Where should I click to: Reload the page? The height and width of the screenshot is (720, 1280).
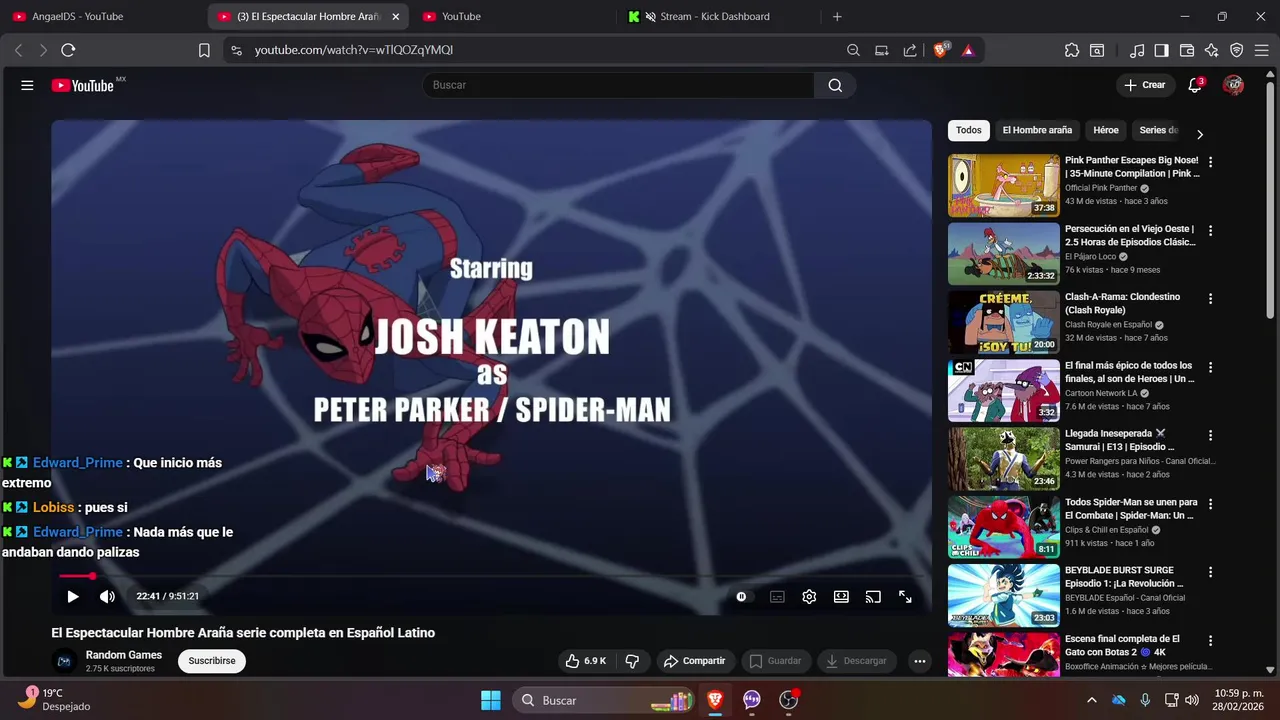[68, 50]
